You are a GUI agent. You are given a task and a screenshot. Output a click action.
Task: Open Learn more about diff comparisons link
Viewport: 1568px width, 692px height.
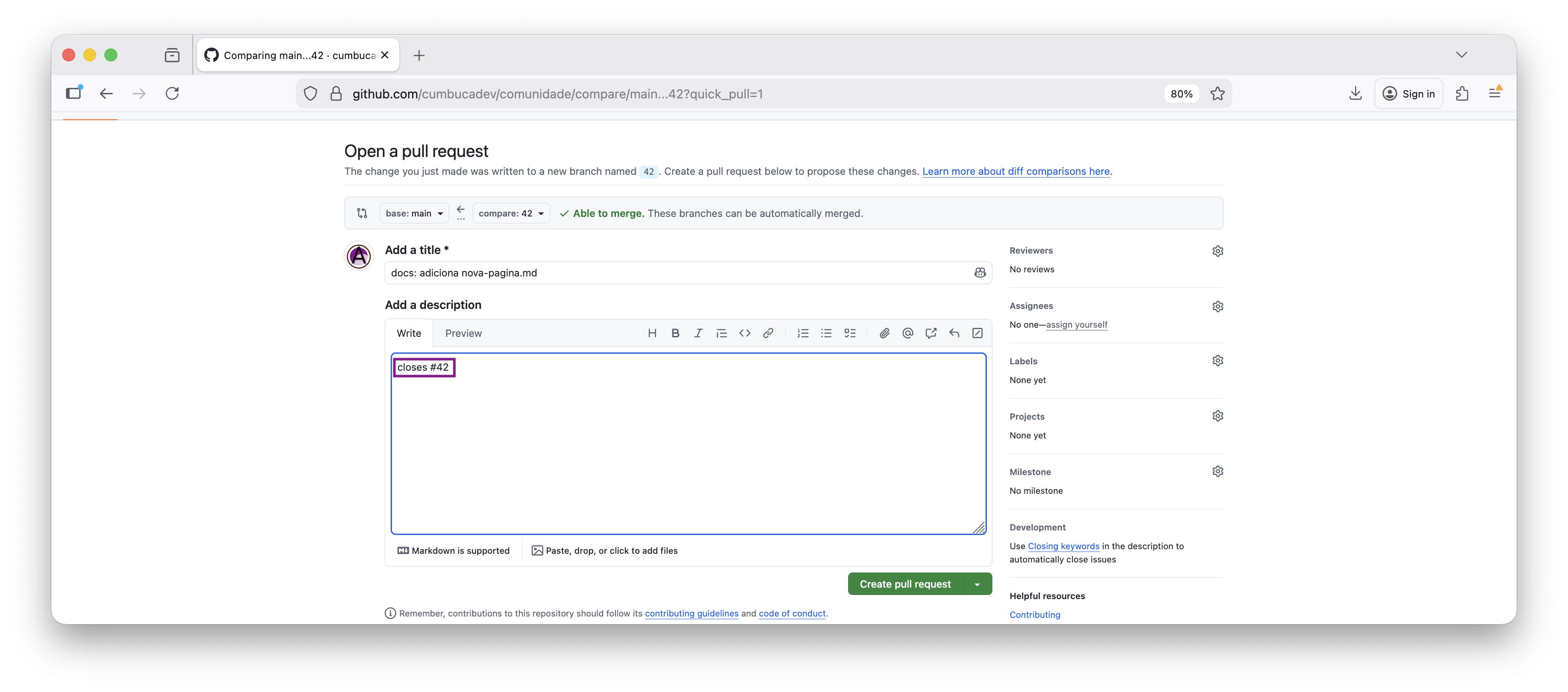[x=1015, y=172]
